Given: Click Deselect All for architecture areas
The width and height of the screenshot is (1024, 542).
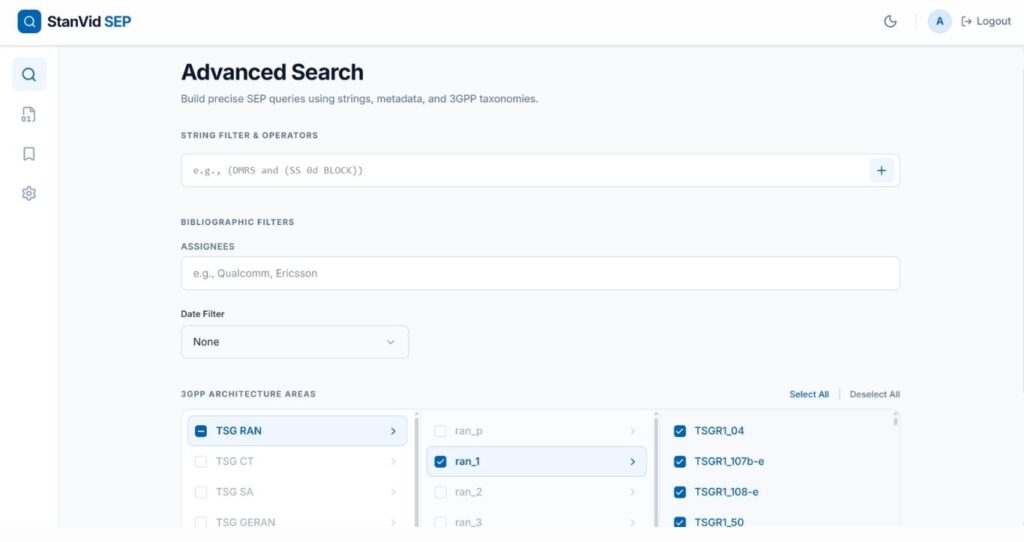Looking at the screenshot, I should pyautogui.click(x=874, y=394).
